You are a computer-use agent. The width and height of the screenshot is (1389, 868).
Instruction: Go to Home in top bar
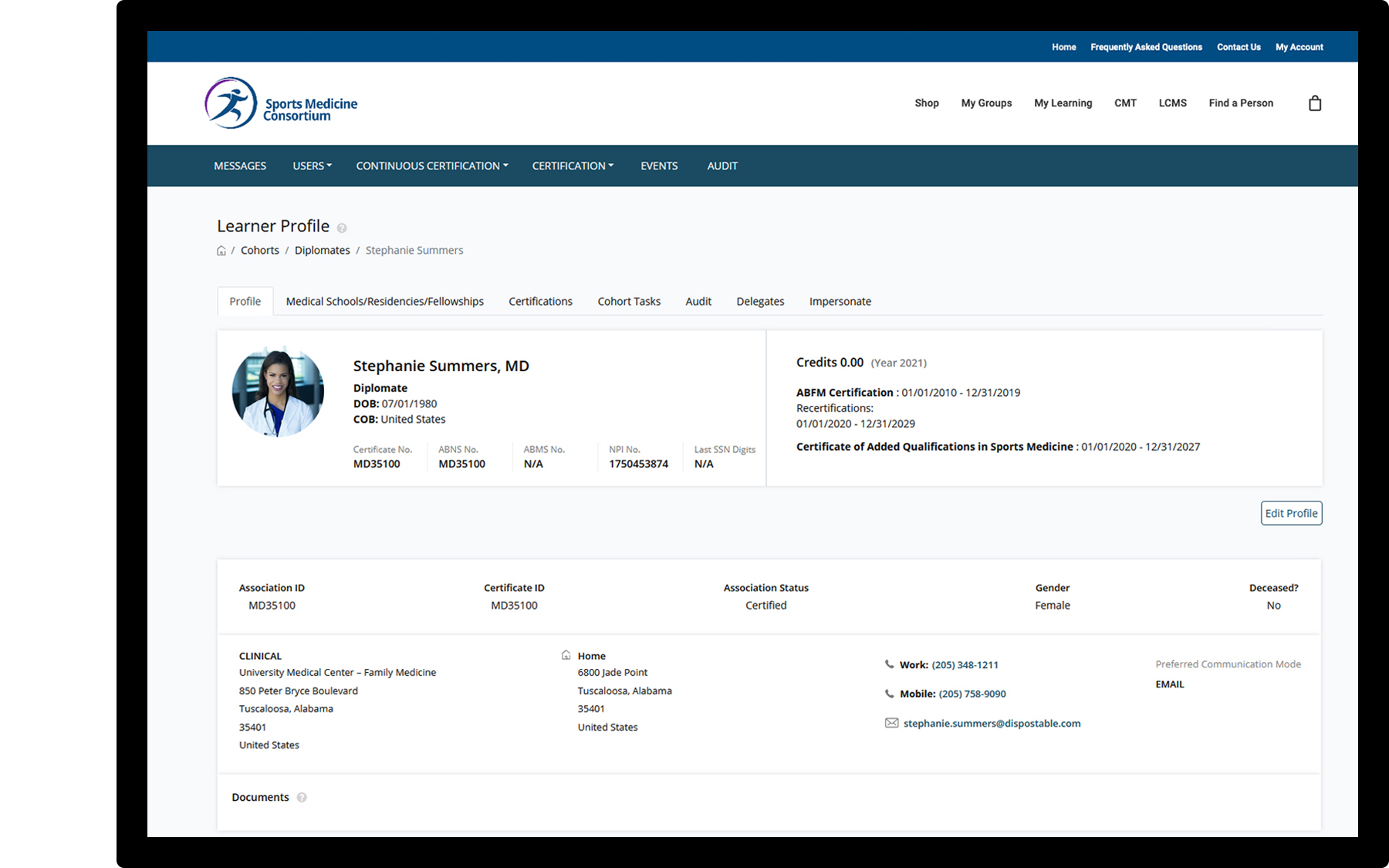click(x=1063, y=47)
